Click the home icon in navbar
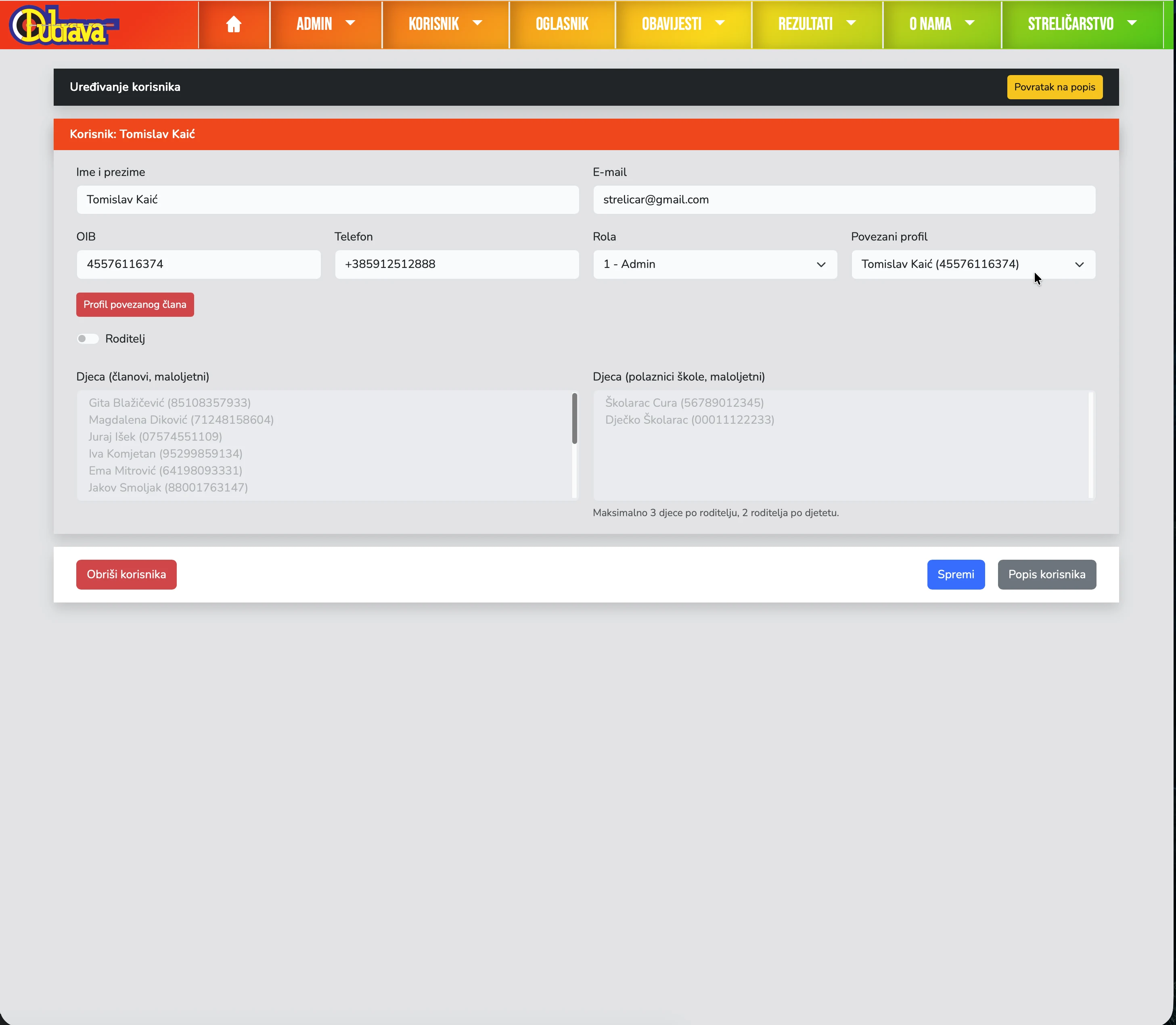This screenshot has height=1025, width=1176. [x=233, y=24]
